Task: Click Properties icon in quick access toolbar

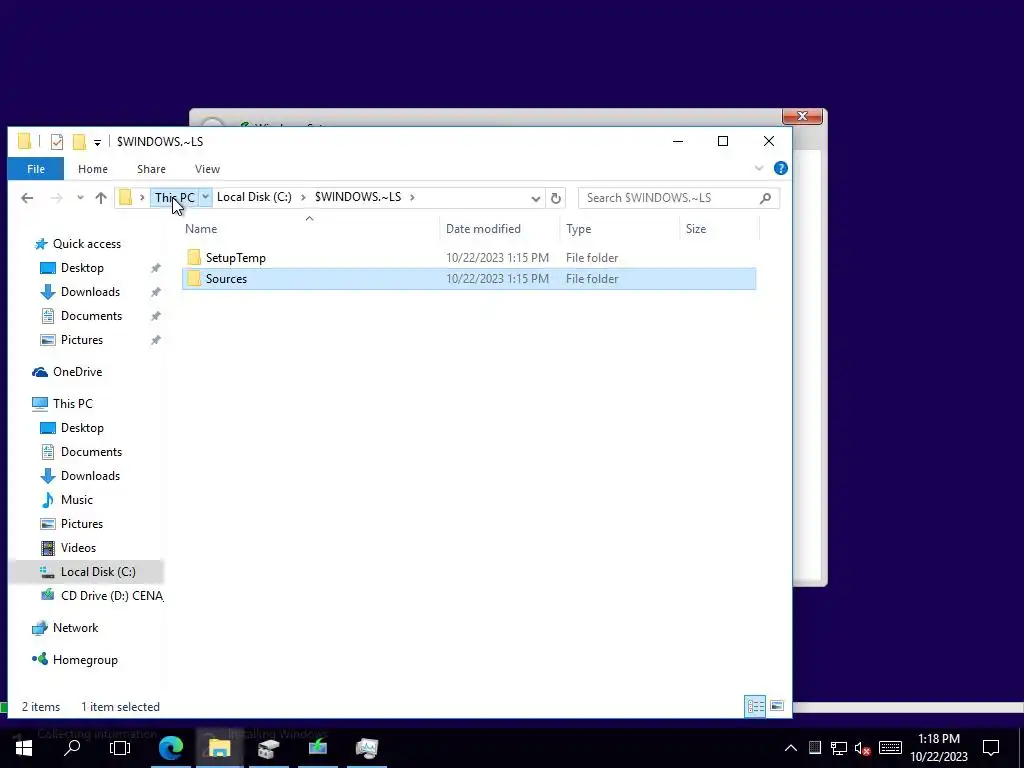Action: pyautogui.click(x=57, y=142)
